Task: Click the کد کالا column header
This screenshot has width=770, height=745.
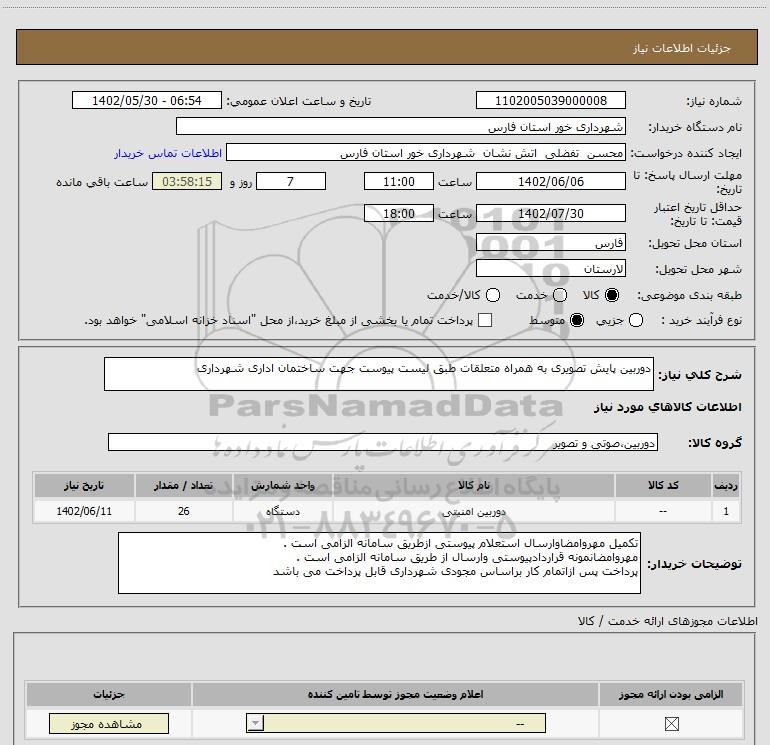Action: (x=663, y=485)
